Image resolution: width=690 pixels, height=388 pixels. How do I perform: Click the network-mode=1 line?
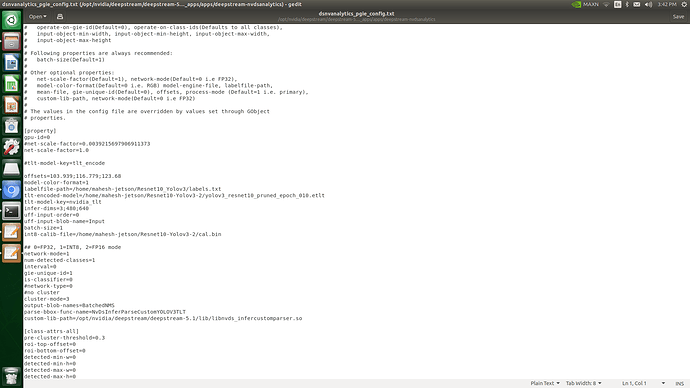47,254
